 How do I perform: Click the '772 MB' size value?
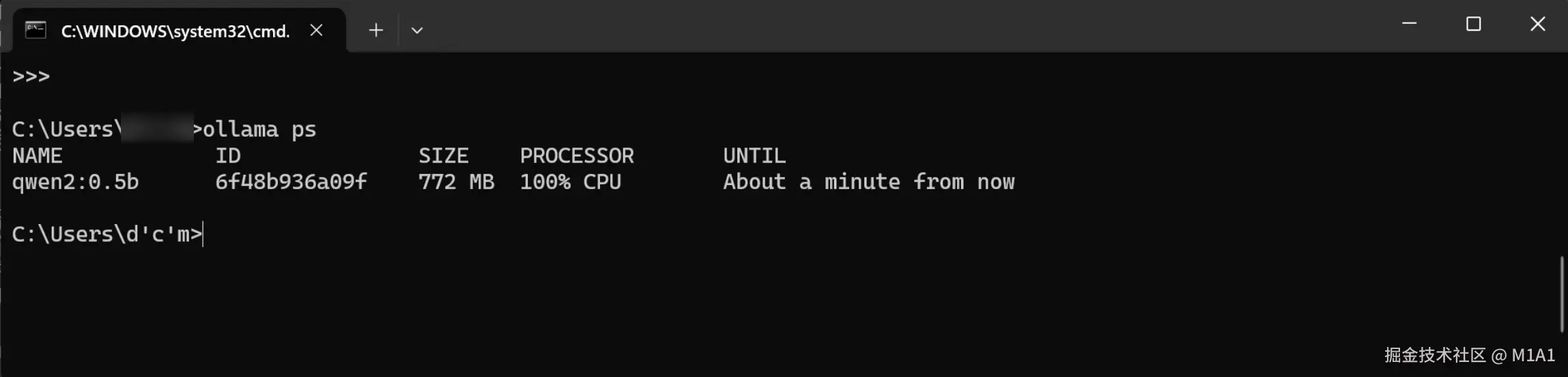[456, 182]
